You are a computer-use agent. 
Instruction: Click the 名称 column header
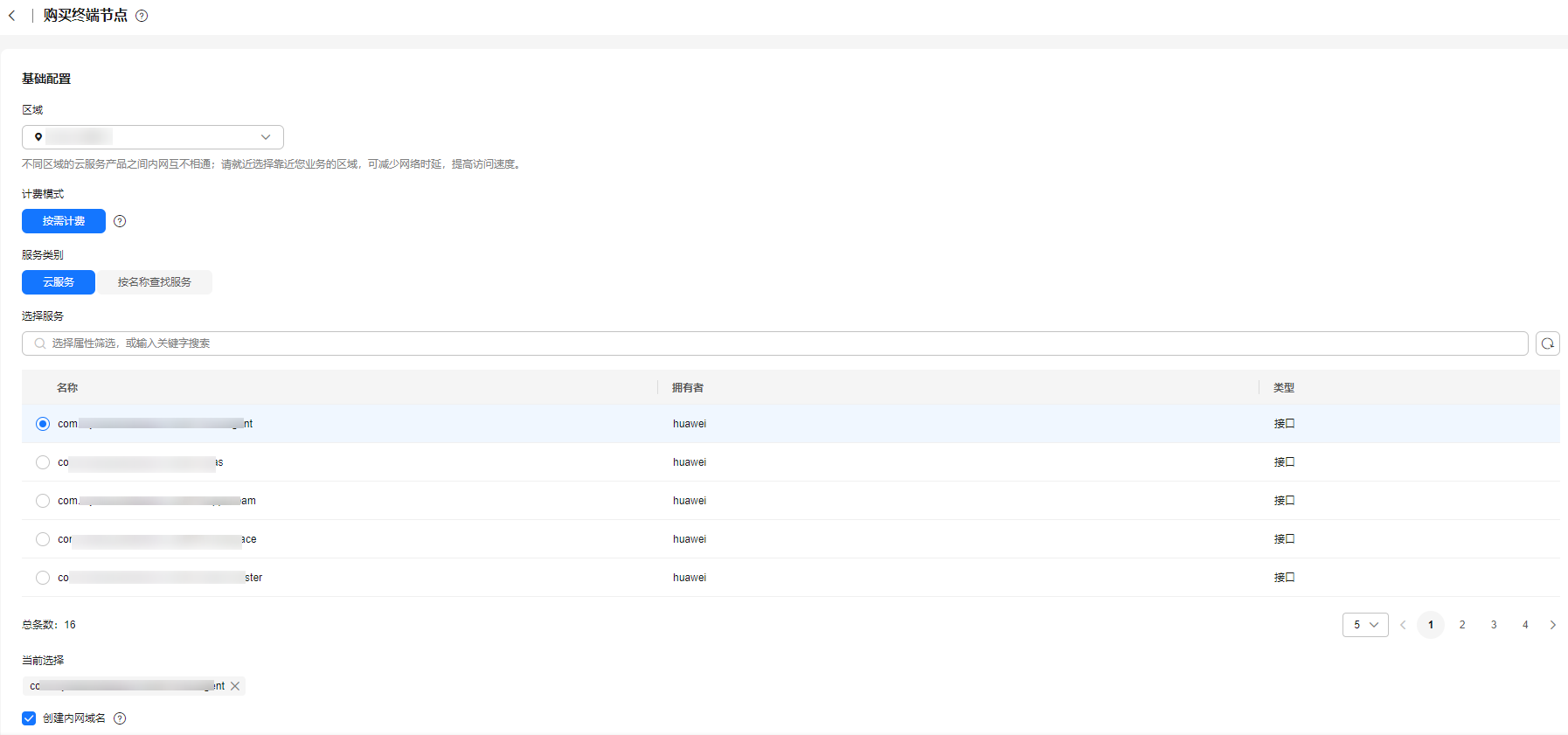[x=67, y=388]
